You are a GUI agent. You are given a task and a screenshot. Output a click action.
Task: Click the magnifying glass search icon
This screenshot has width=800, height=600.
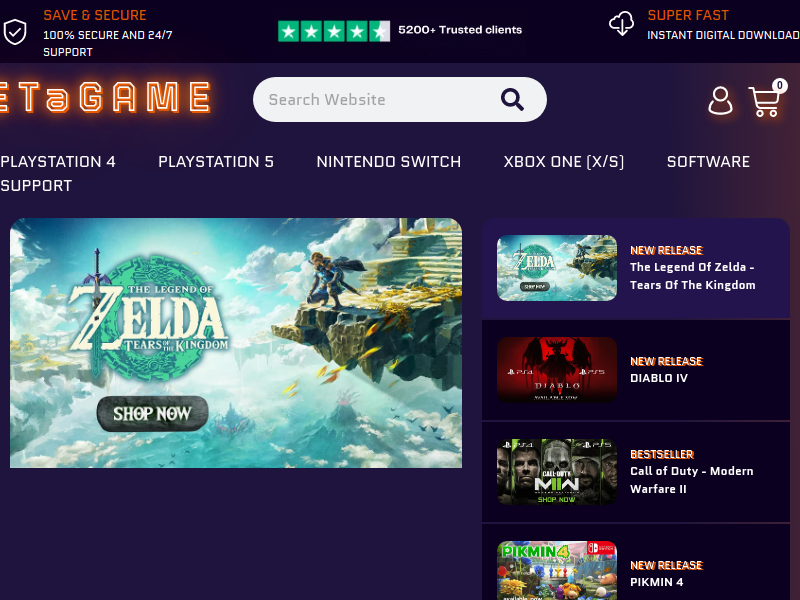(512, 99)
